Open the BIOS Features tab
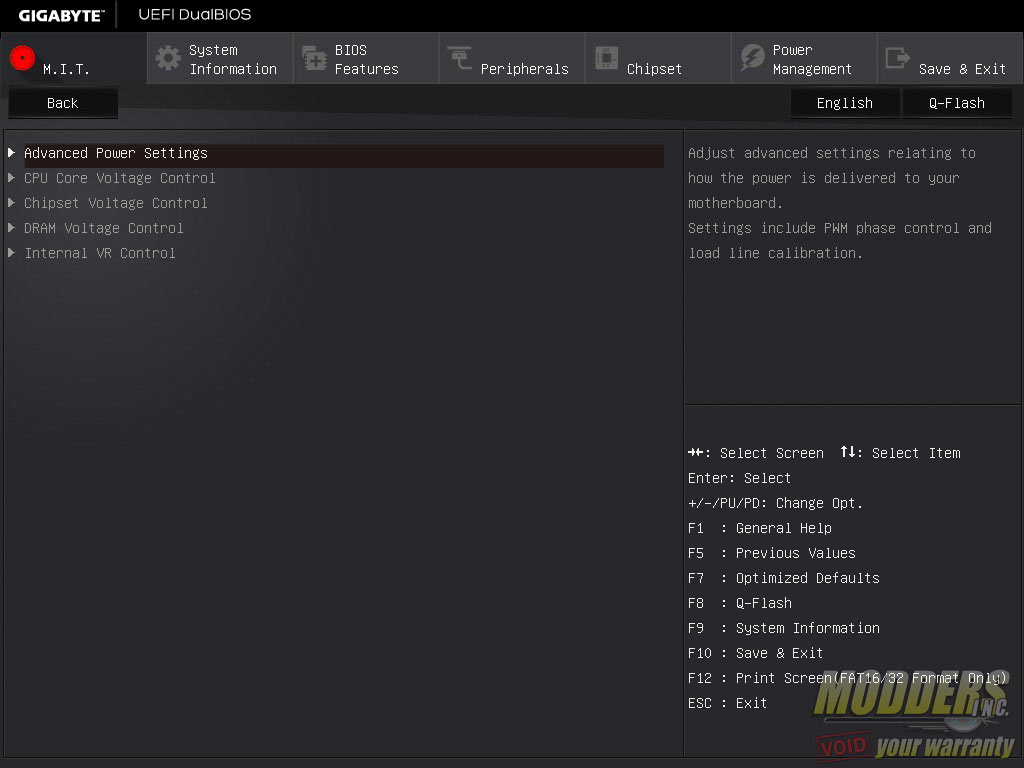Screen dimensions: 1024x768 pyautogui.click(x=366, y=59)
